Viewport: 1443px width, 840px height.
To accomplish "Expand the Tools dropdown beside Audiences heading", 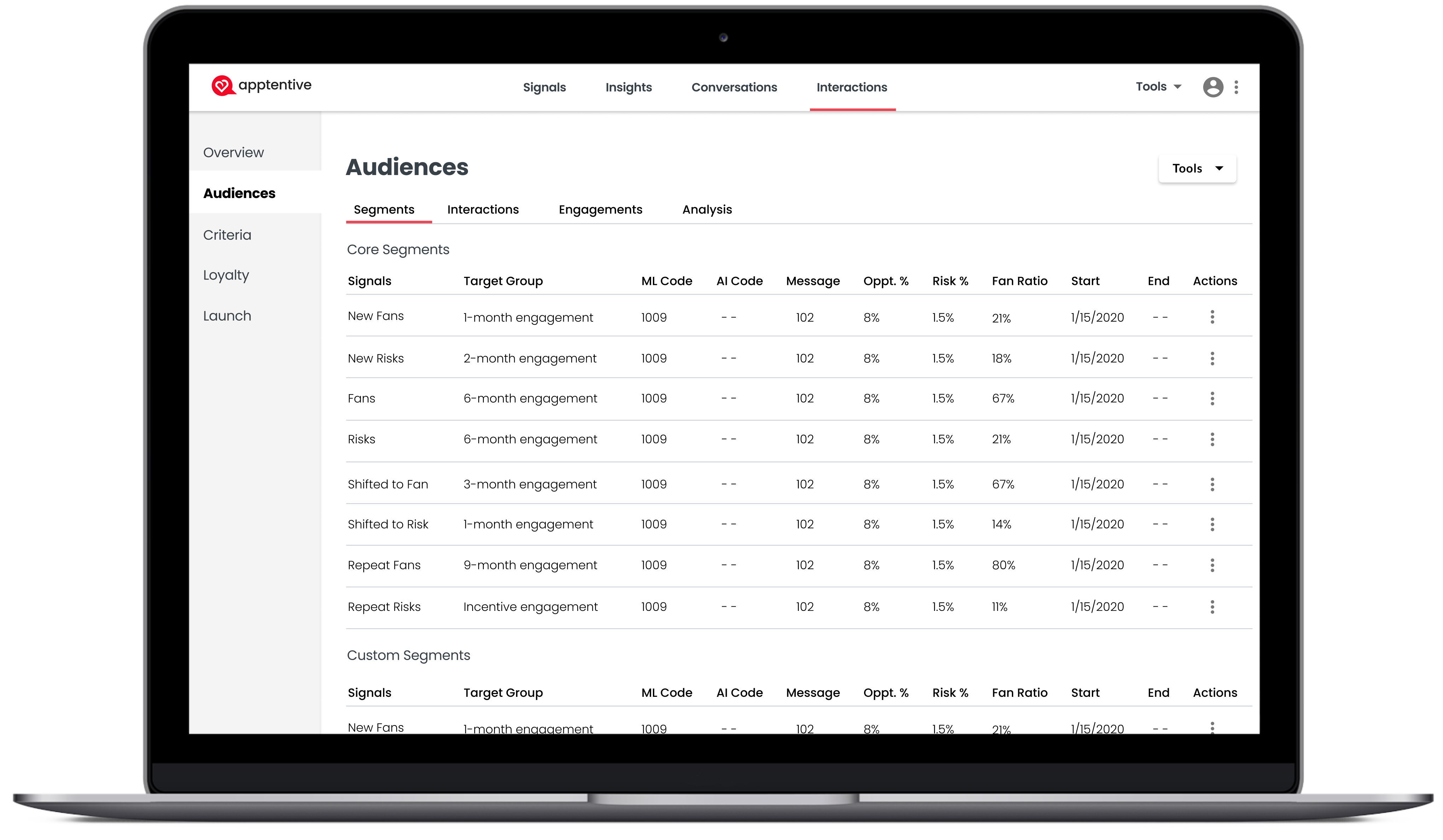I will point(1197,168).
